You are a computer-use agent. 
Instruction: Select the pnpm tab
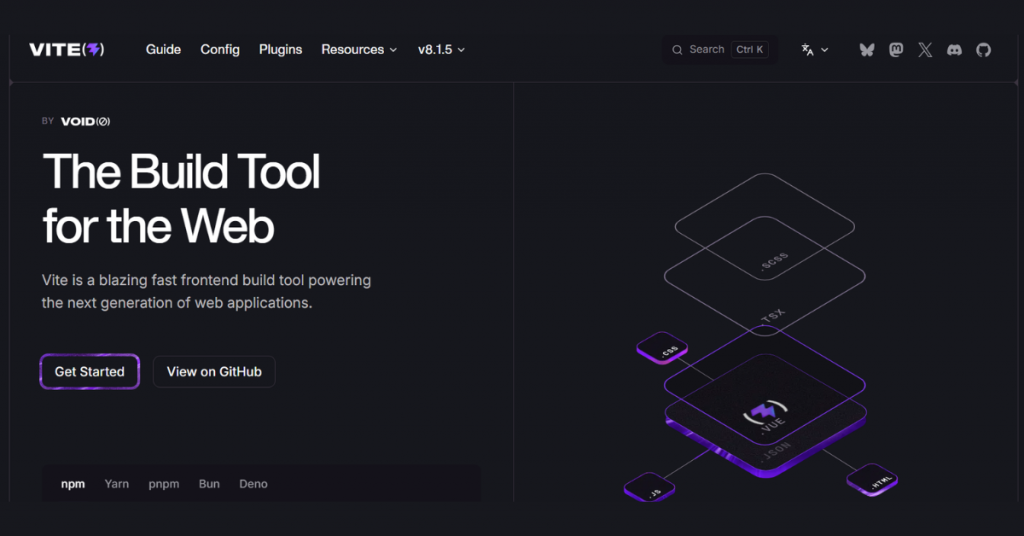tap(164, 484)
